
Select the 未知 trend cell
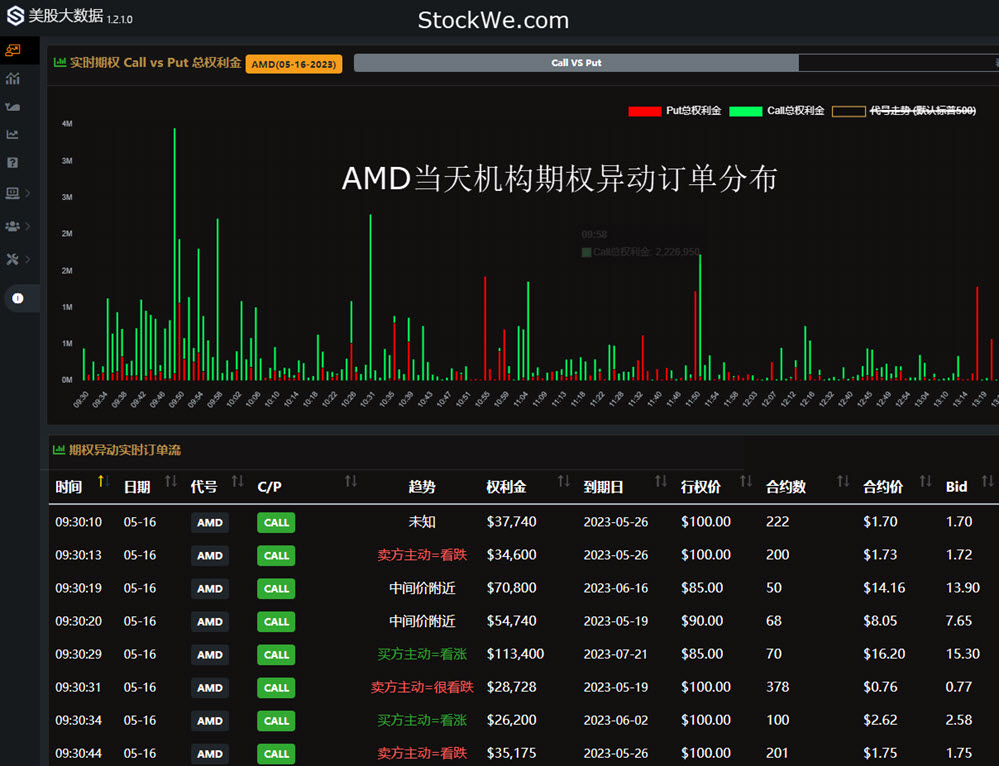click(422, 522)
